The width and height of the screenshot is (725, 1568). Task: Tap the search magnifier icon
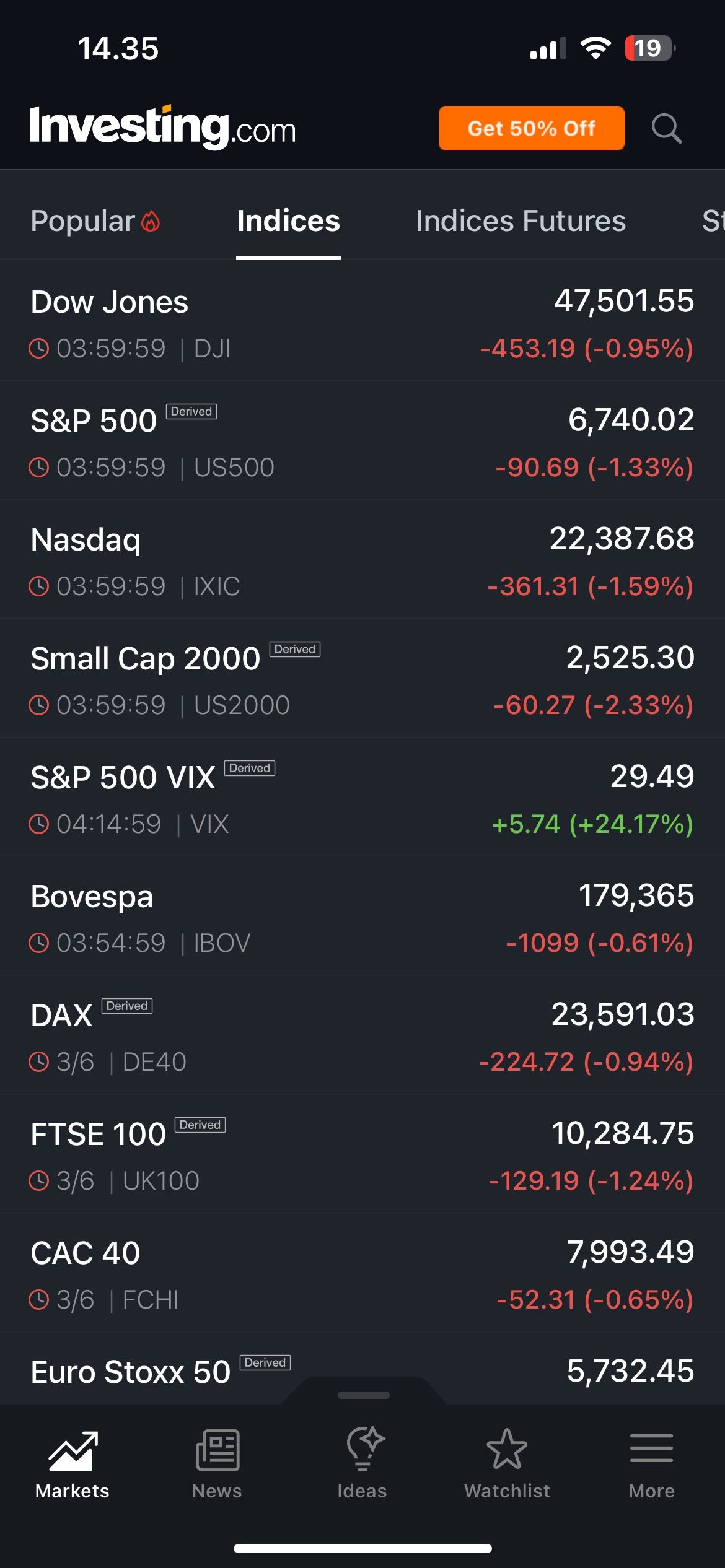click(667, 129)
